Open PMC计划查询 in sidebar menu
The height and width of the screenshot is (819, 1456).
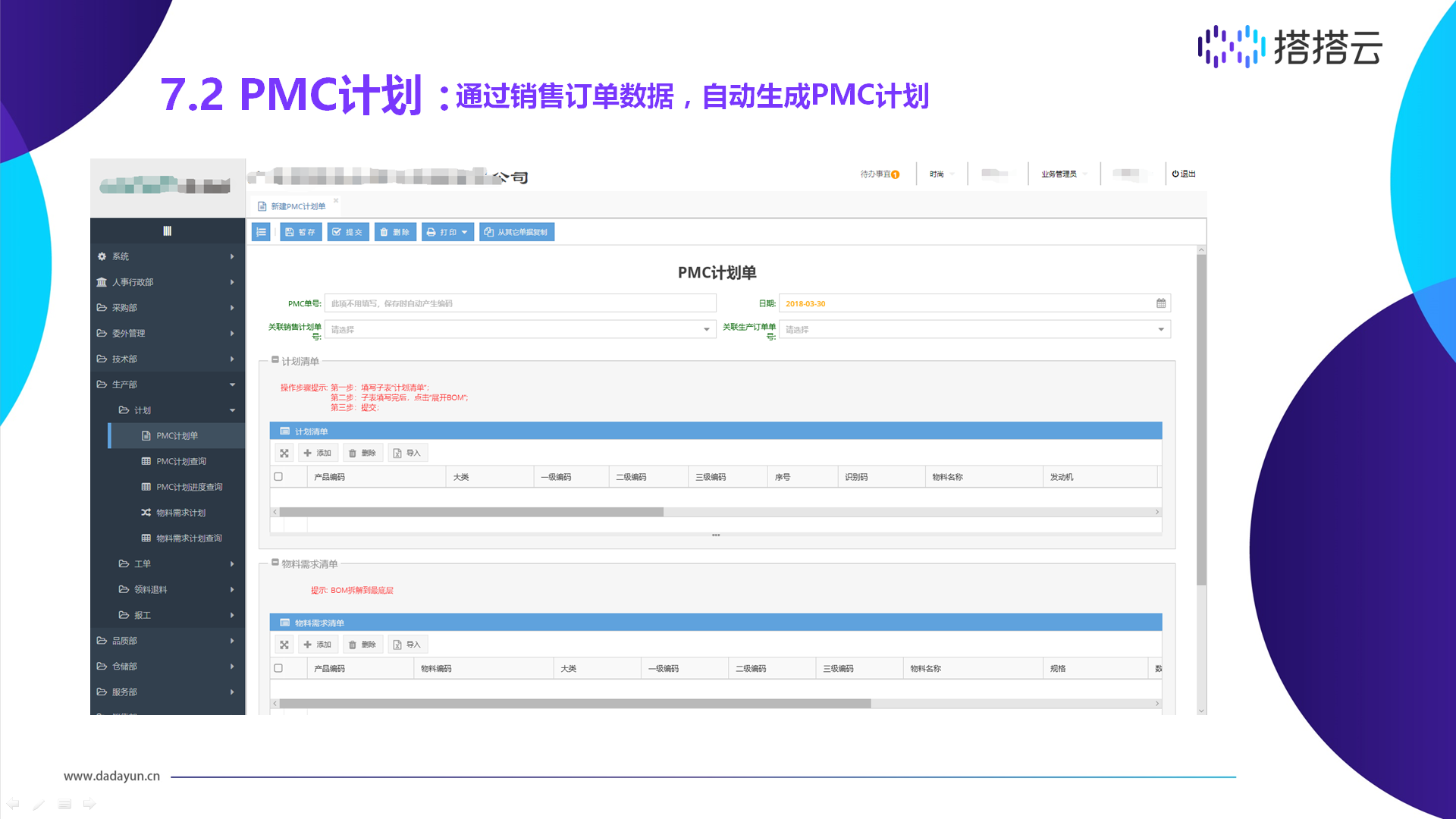(x=181, y=461)
